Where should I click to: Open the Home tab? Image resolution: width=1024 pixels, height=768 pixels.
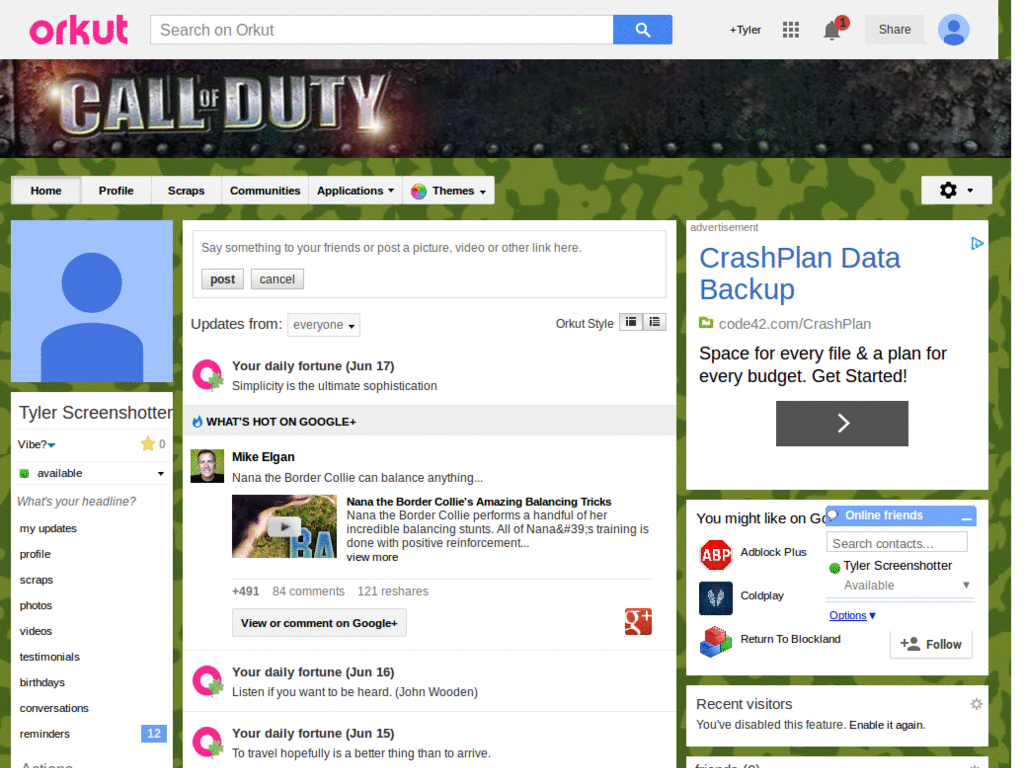click(46, 191)
